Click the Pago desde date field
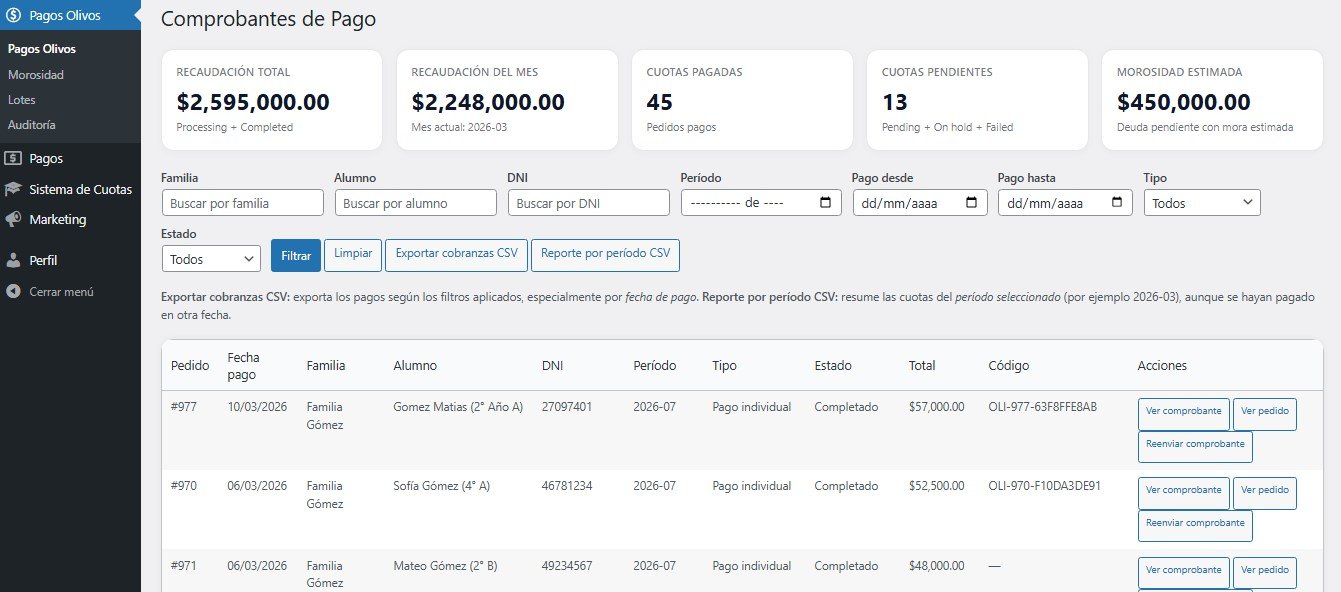This screenshot has width=1341, height=592. point(920,203)
